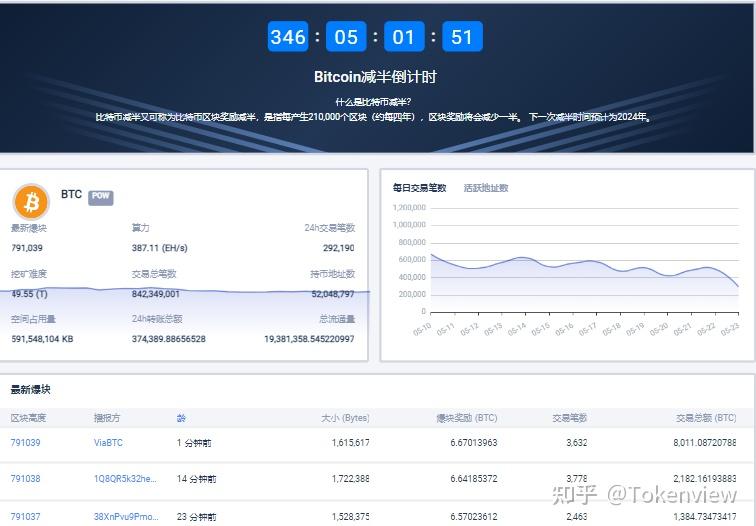Click the POW badge next to BTC
The image size is (756, 526).
pos(100,197)
